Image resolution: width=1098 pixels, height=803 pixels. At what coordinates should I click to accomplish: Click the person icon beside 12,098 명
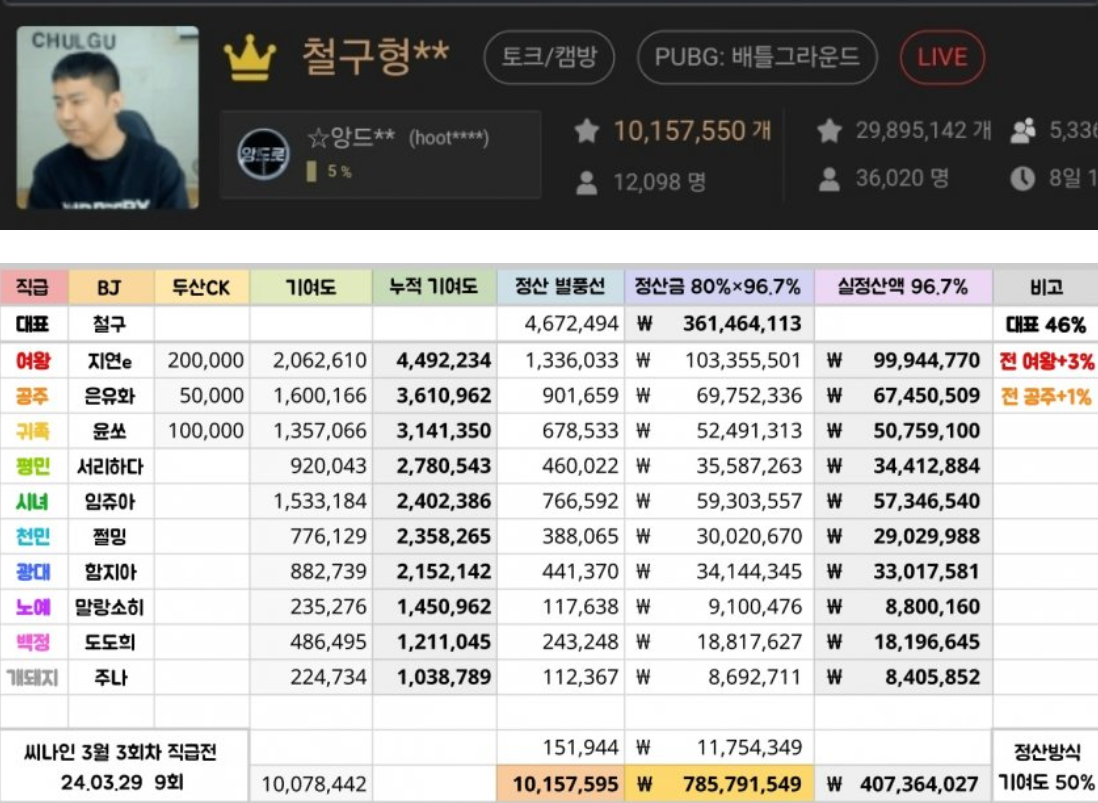pyautogui.click(x=586, y=183)
